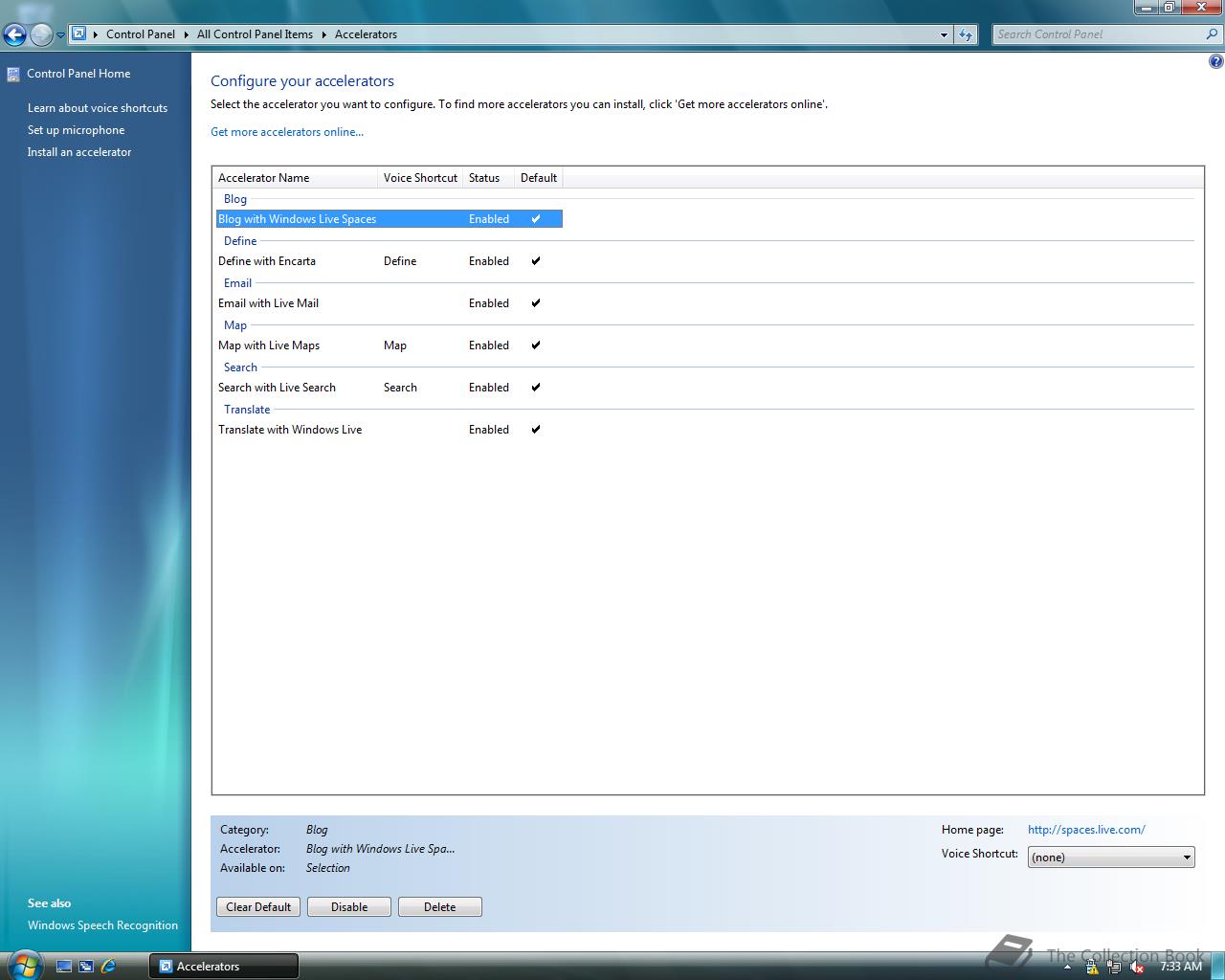The image size is (1225, 980).
Task: Click 'Search' voice shortcut cell
Action: click(x=400, y=388)
